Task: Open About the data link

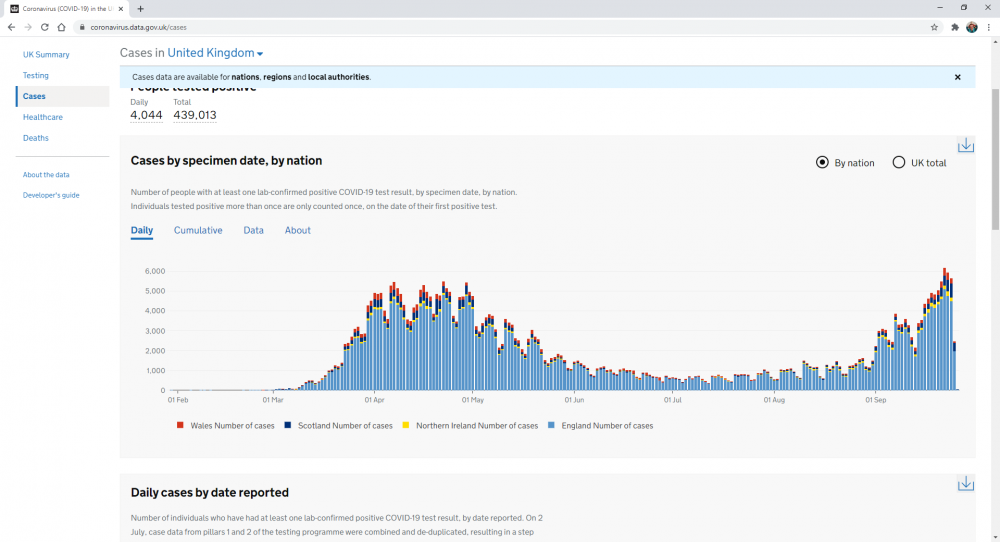Action: point(46,175)
